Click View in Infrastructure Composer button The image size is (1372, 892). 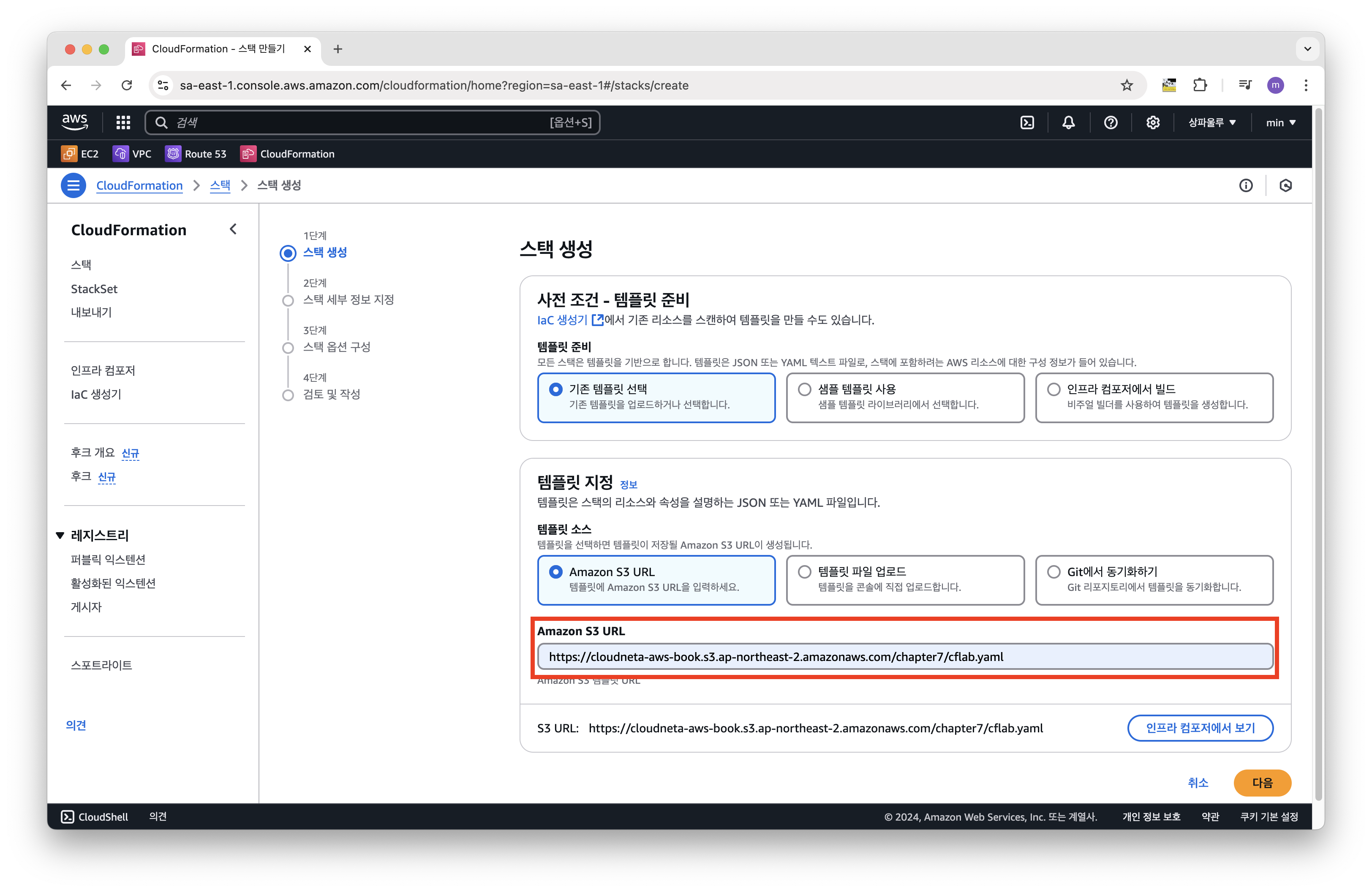point(1200,728)
